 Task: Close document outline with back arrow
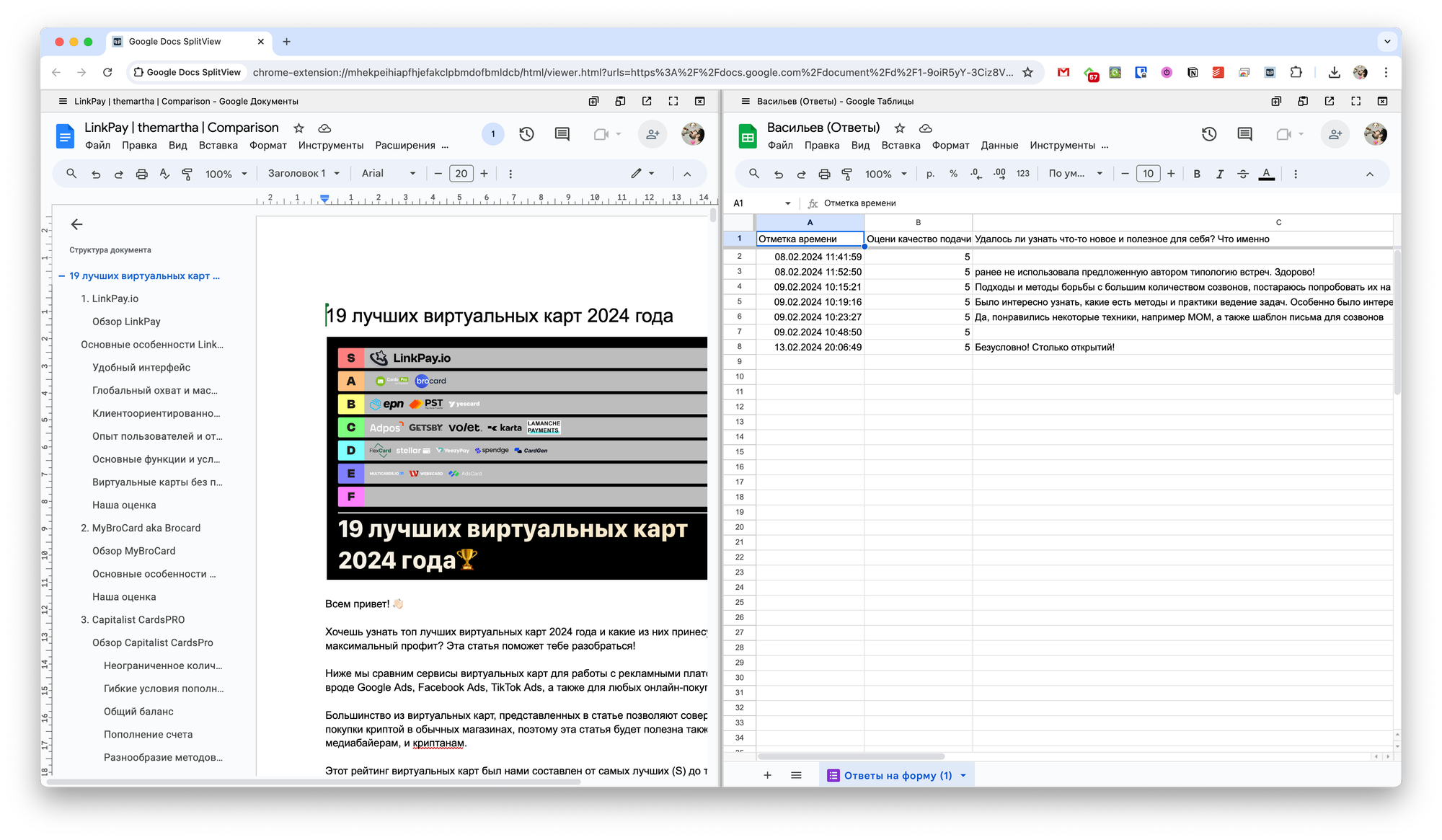click(77, 224)
